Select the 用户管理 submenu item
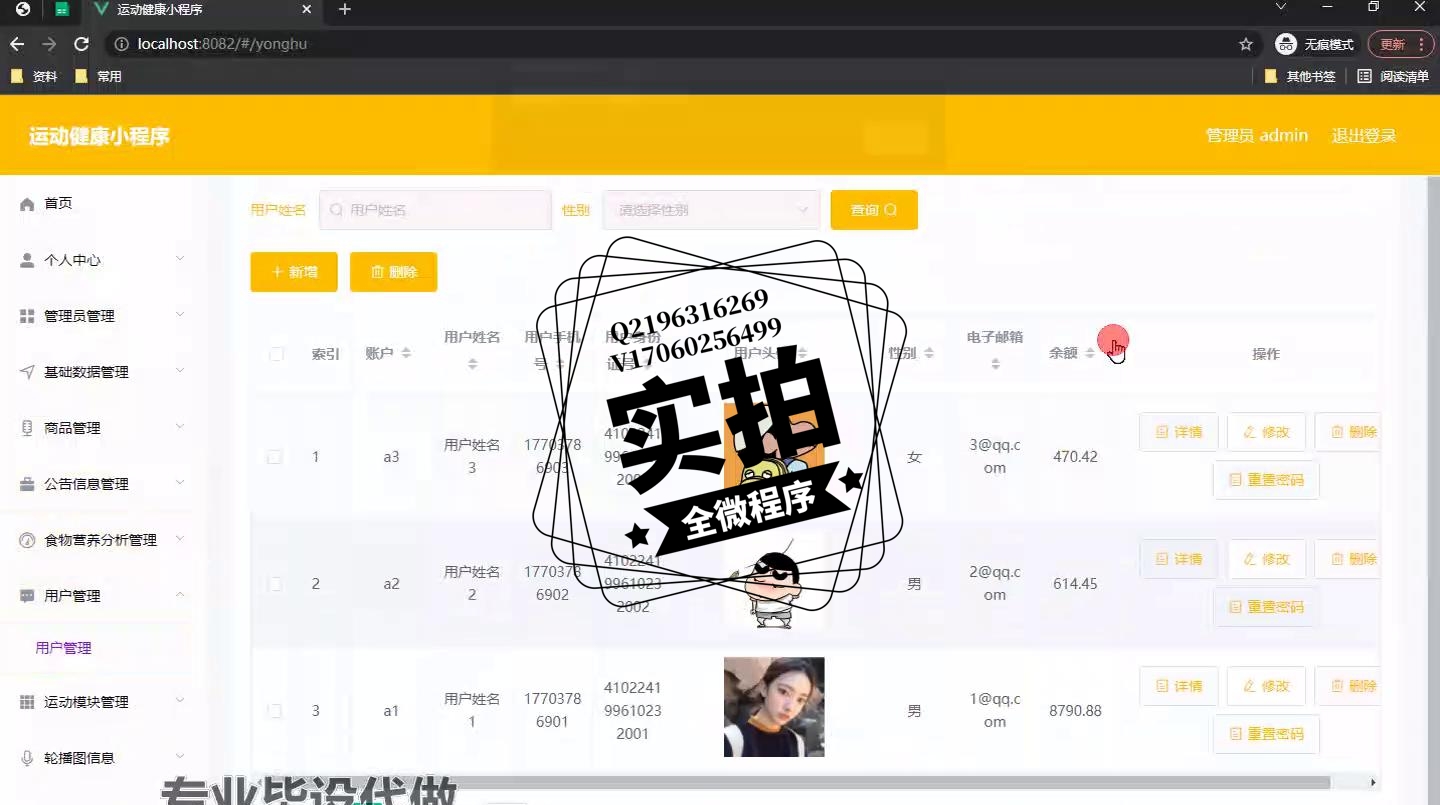Screen dimensions: 1440x805 pyautogui.click(x=64, y=648)
